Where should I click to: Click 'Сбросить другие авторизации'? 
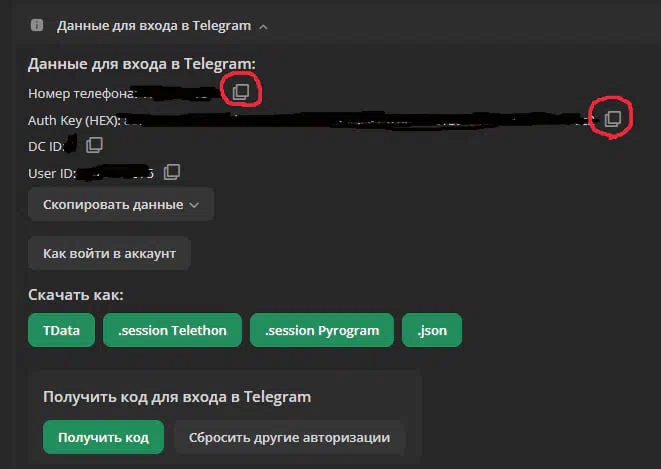(290, 437)
